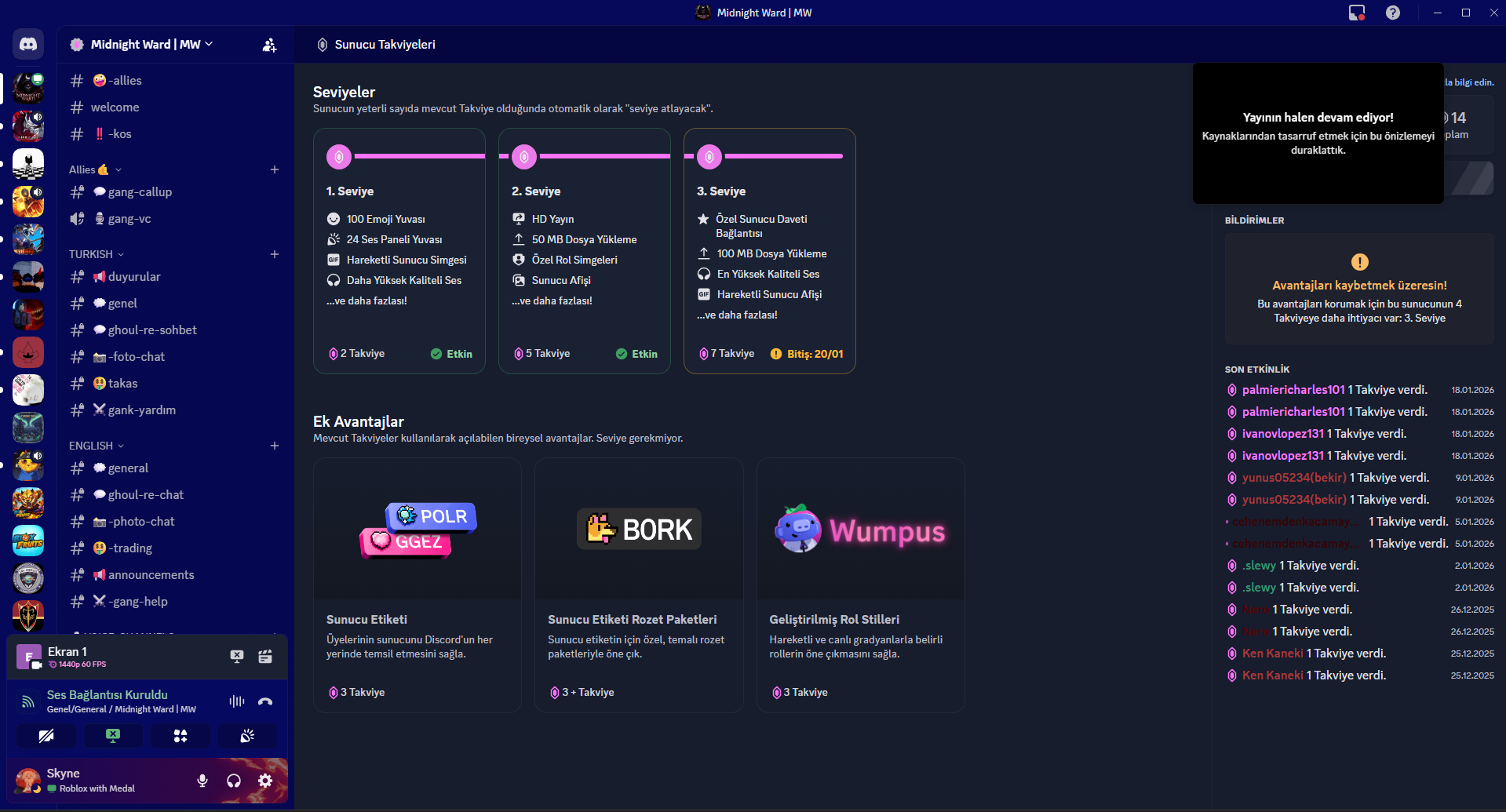Click the clapperboard icon next to Ekran 1
The height and width of the screenshot is (812, 1506).
[x=265, y=657]
